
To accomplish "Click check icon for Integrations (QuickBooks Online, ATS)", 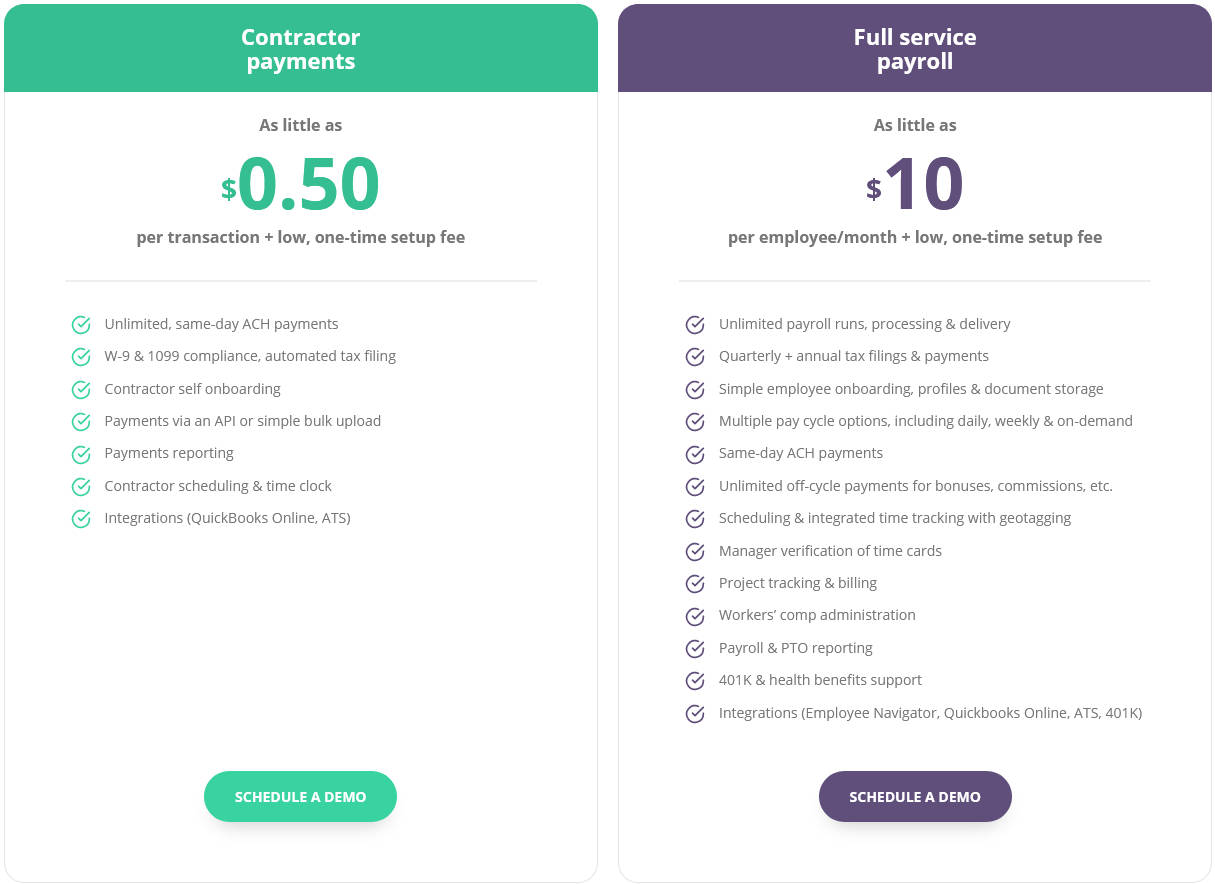I will (81, 519).
